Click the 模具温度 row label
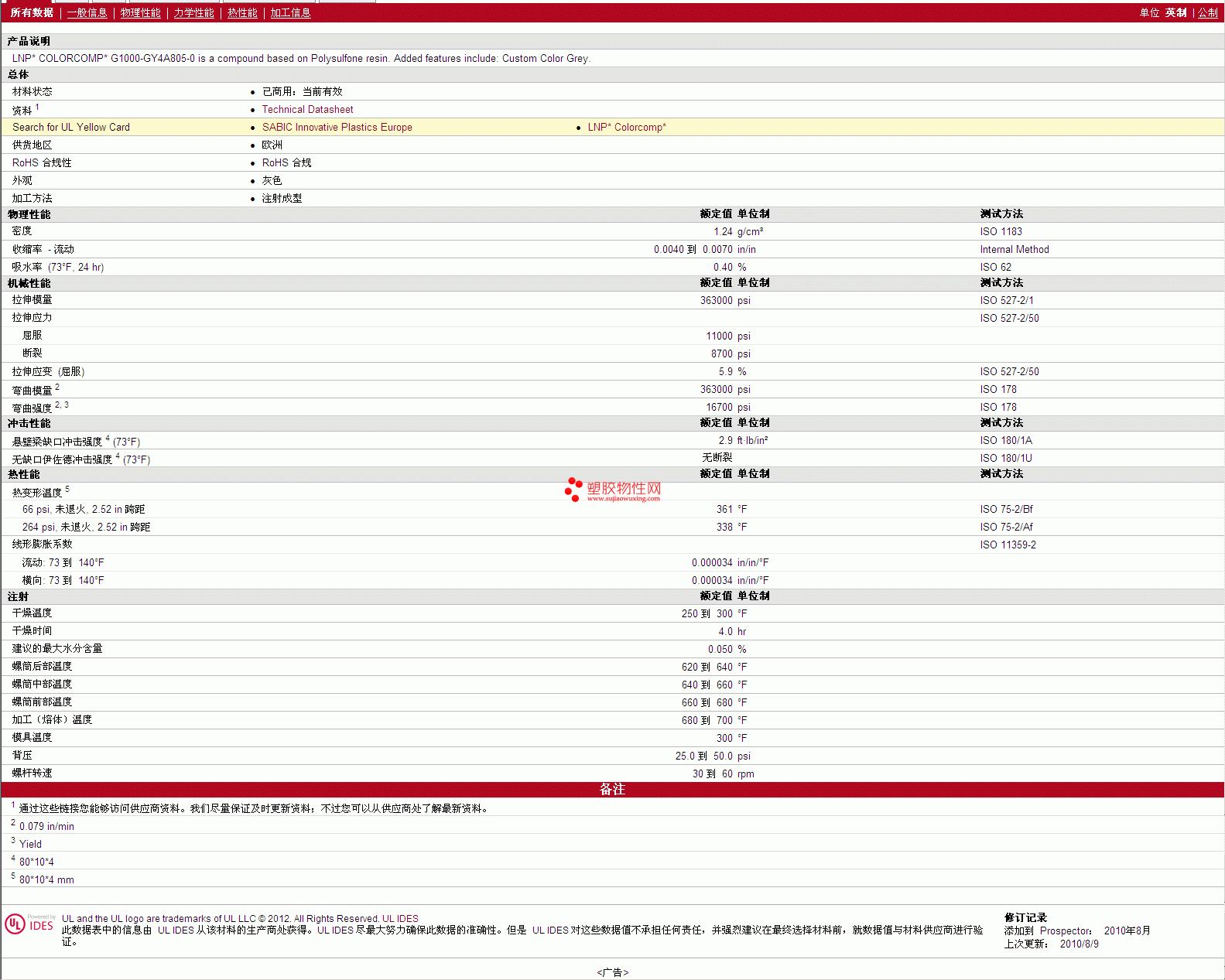The height and width of the screenshot is (980, 1225). (x=32, y=738)
